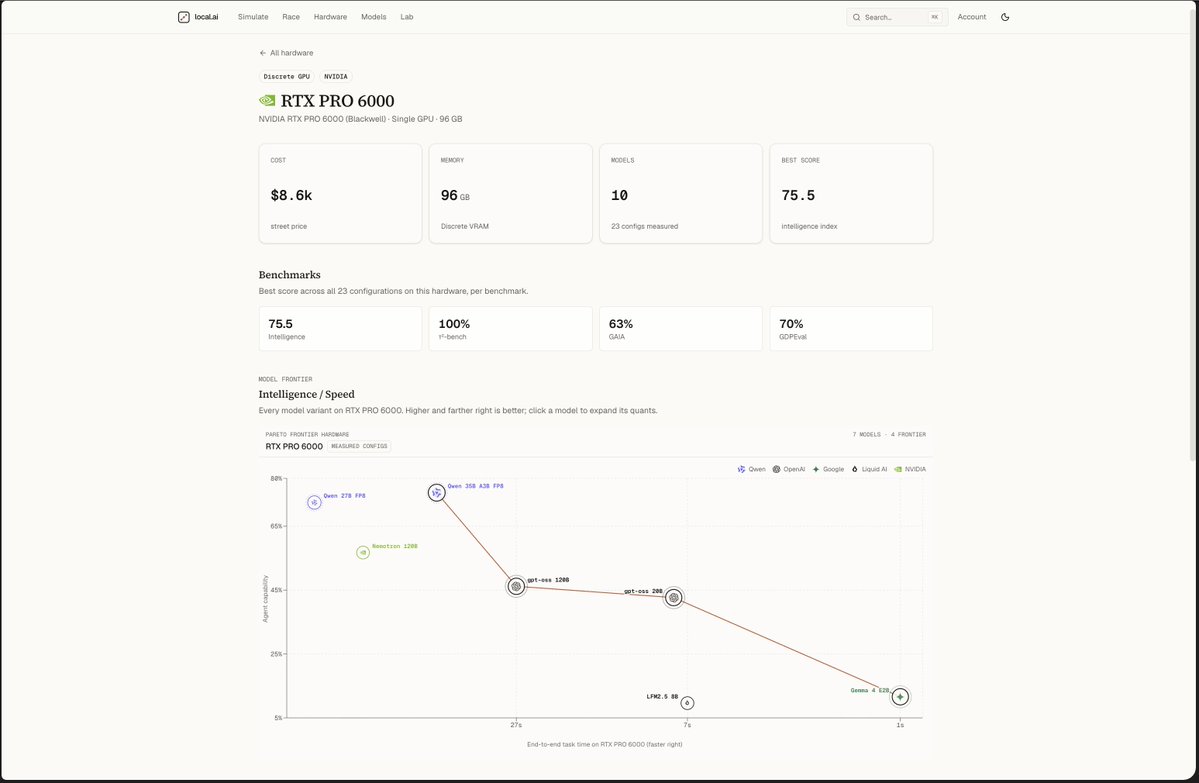The image size is (1199, 783).
Task: Click the Google legend icon
Action: click(x=816, y=469)
